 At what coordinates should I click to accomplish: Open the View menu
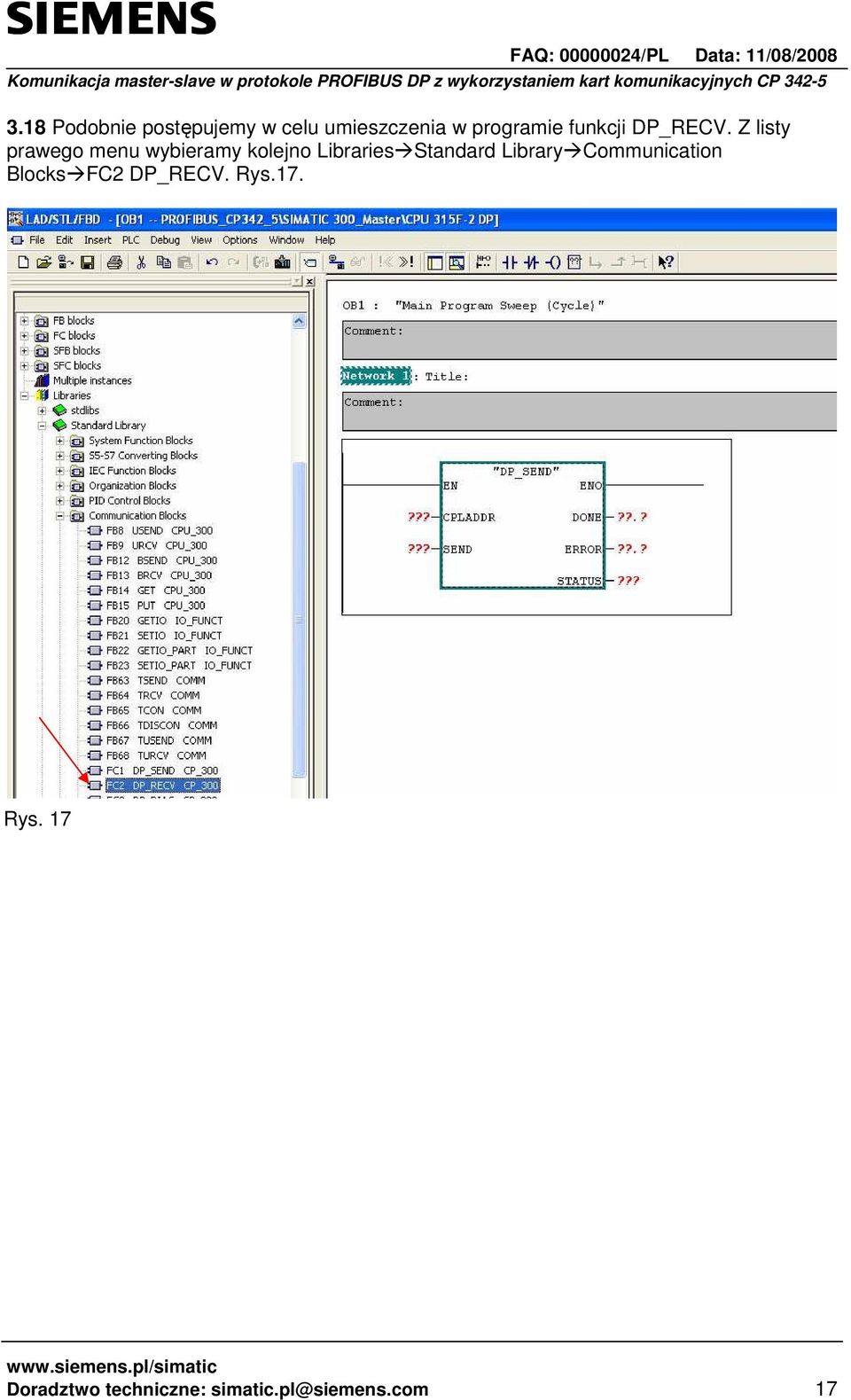[201, 240]
